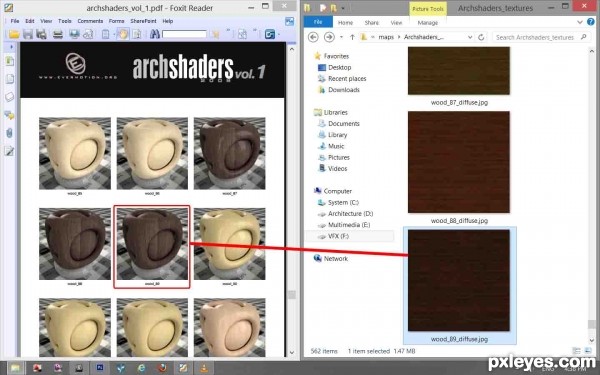This screenshot has width=600, height=375.
Task: Switch to the View tab in Explorer
Action: 396,23
